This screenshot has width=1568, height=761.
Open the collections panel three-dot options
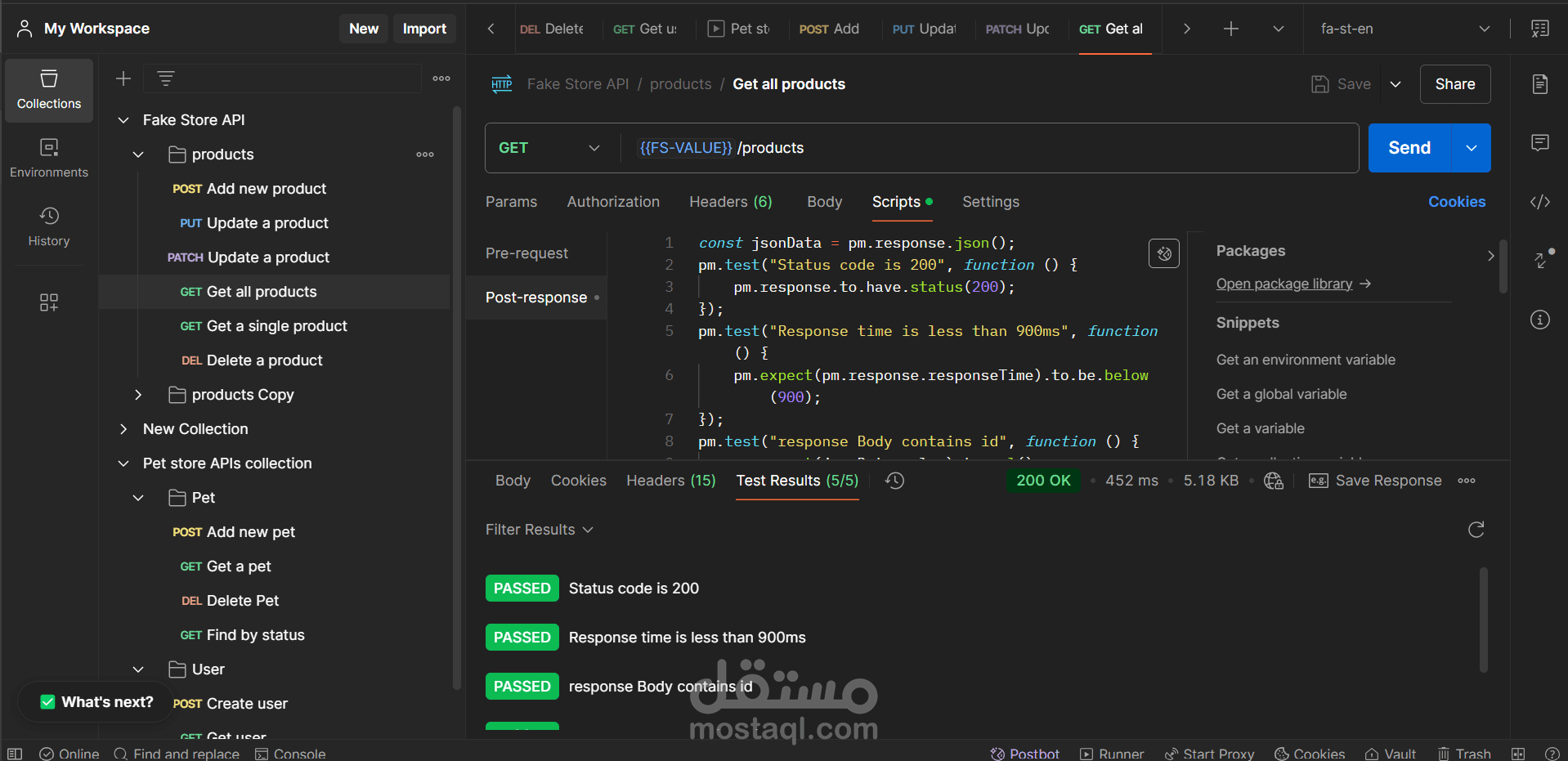(x=441, y=78)
